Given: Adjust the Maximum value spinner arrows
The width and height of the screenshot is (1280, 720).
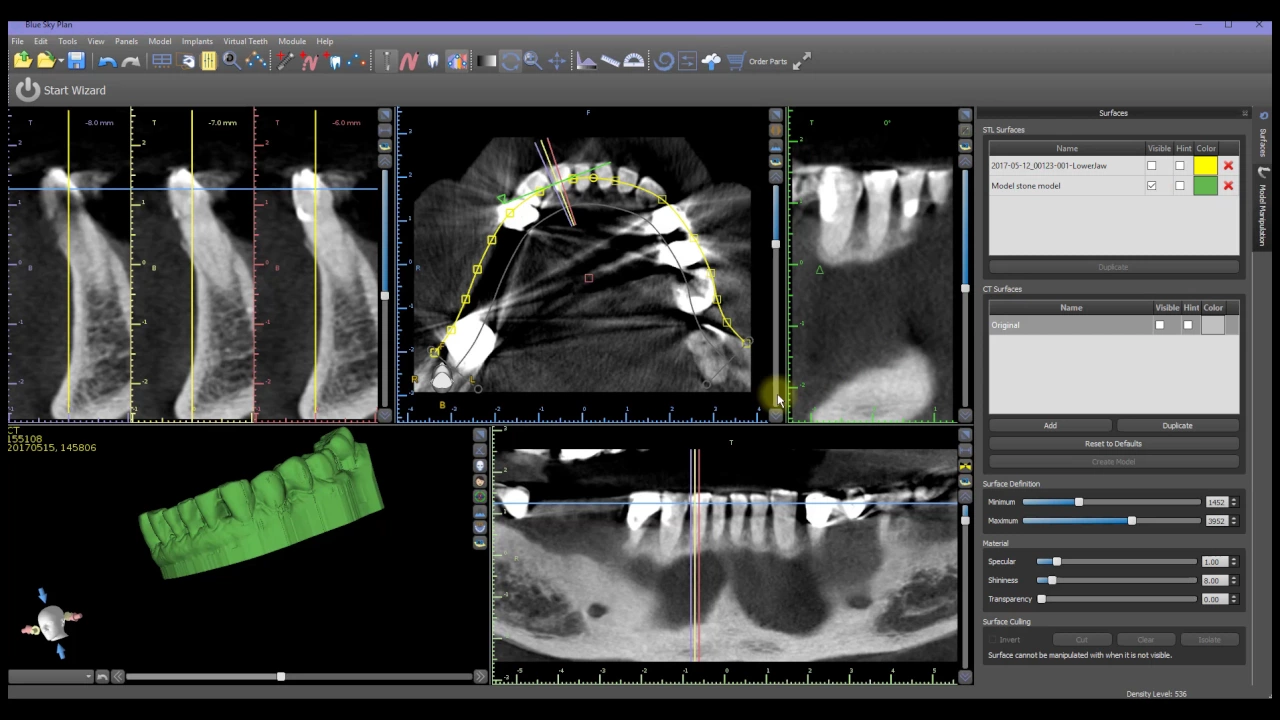Looking at the screenshot, I should coord(1234,521).
